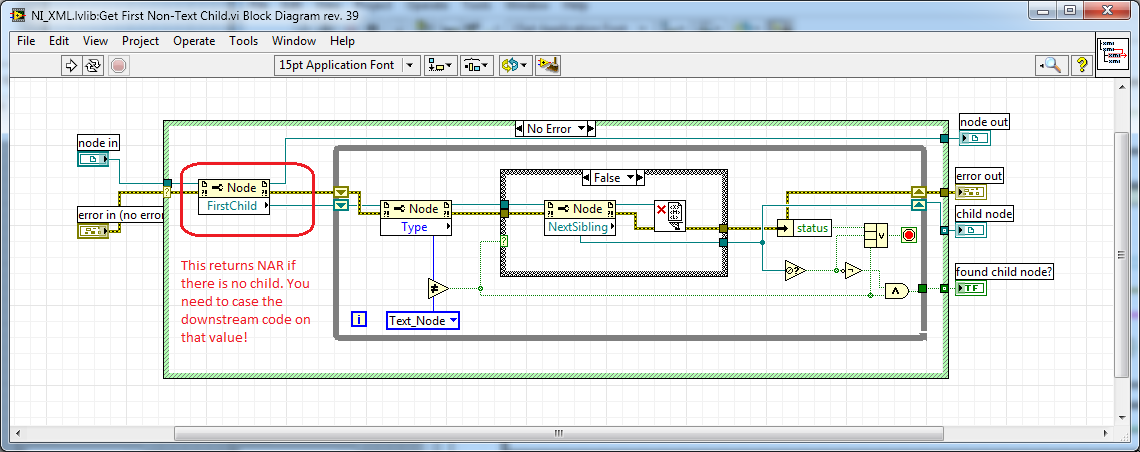Open the Operate menu
Viewport: 1140px width, 452px height.
[194, 41]
